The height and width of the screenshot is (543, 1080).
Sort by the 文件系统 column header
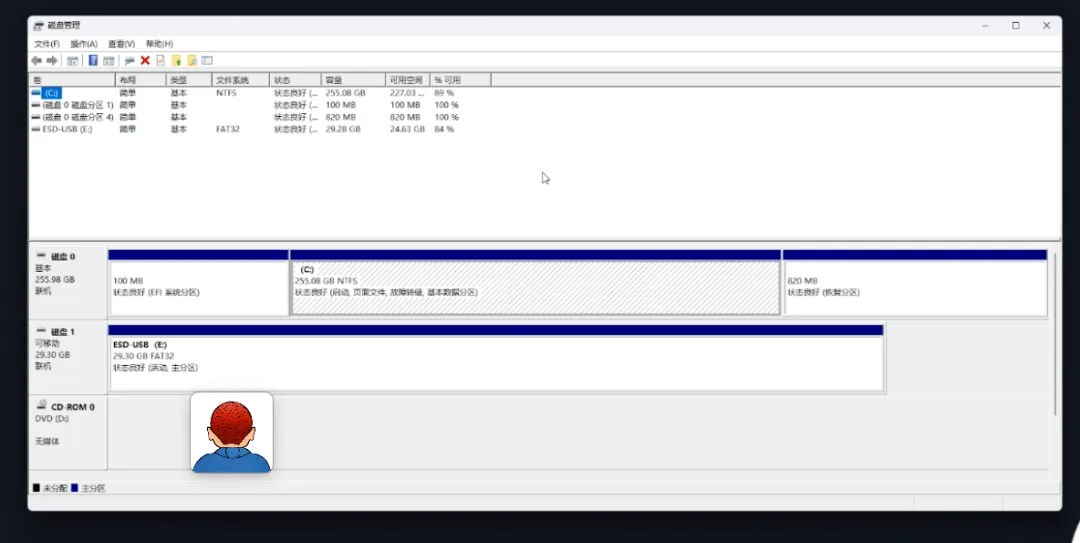pos(240,80)
